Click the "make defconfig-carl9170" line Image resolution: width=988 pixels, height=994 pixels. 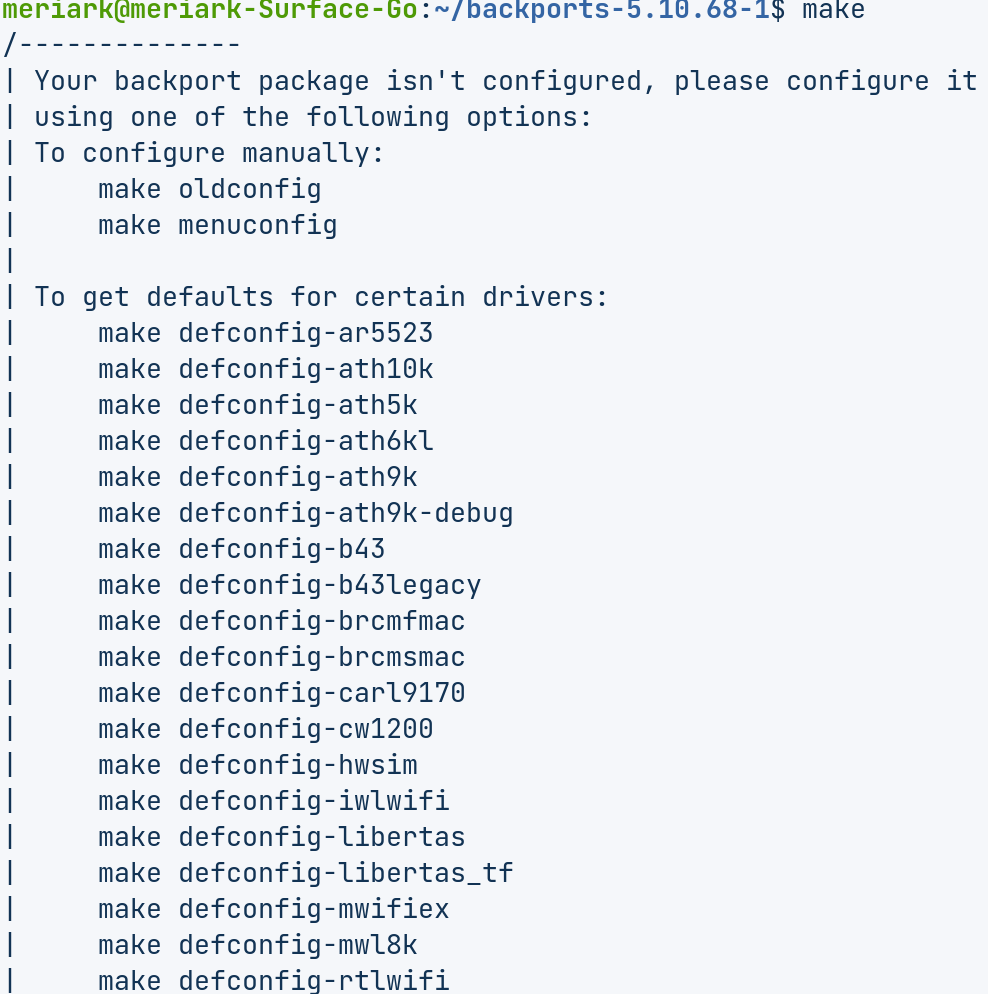coord(281,693)
